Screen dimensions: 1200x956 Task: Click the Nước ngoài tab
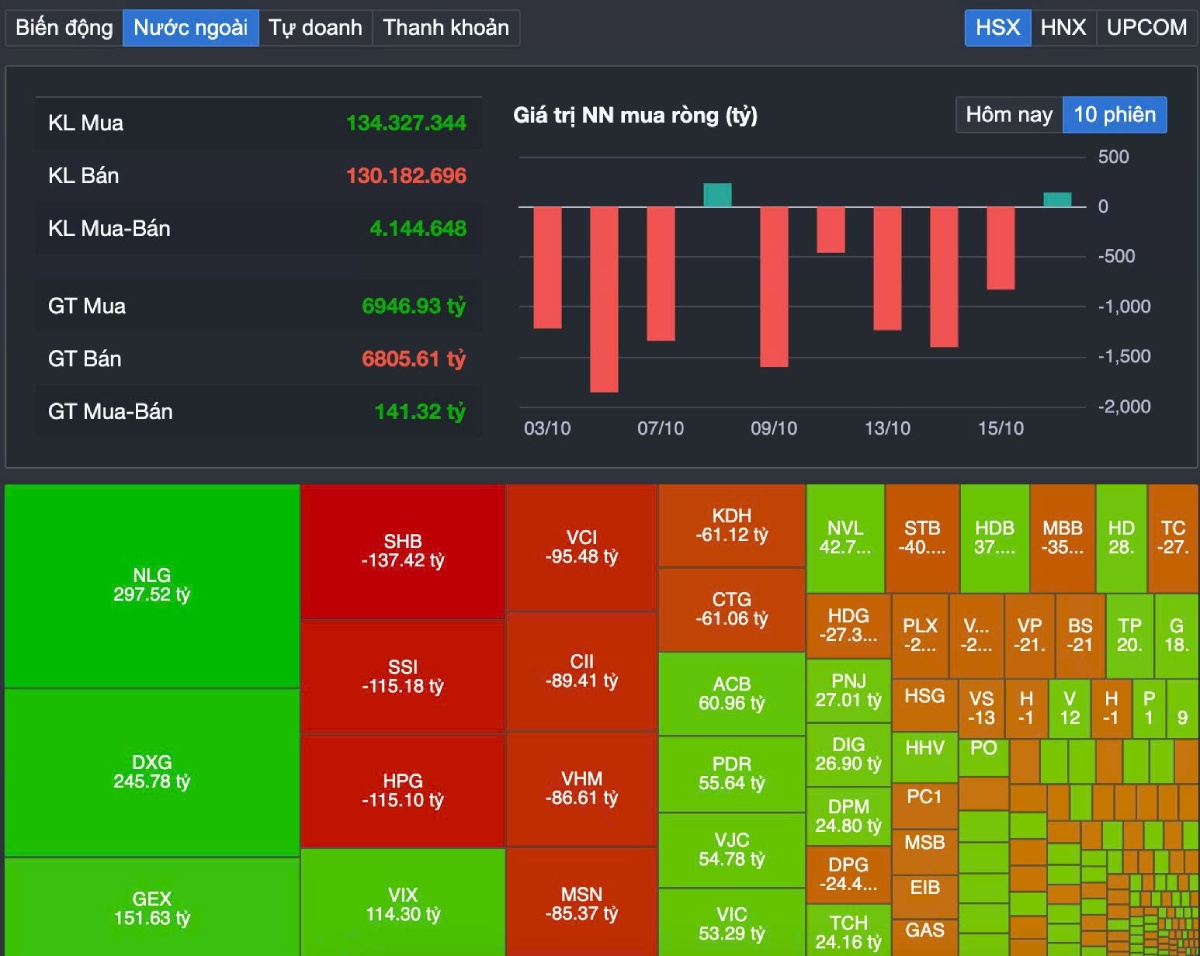point(190,27)
